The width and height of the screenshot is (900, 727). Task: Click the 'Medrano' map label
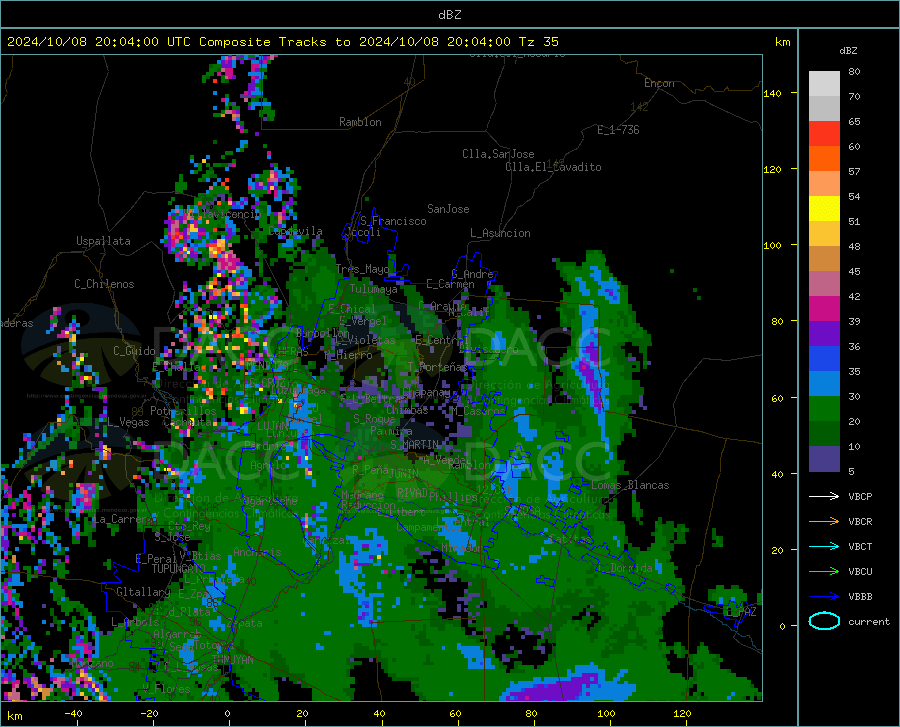(x=362, y=495)
